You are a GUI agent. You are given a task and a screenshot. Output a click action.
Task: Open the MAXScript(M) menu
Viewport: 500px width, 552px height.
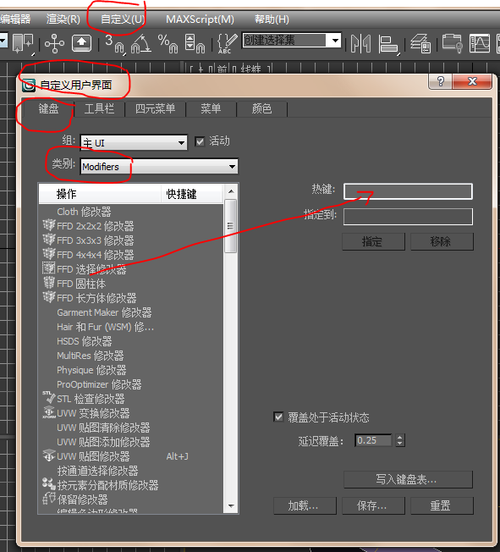click(x=200, y=19)
